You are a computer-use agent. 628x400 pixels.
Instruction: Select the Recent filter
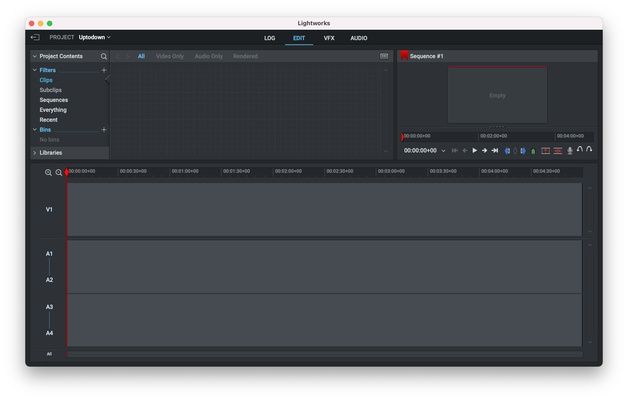tap(48, 120)
